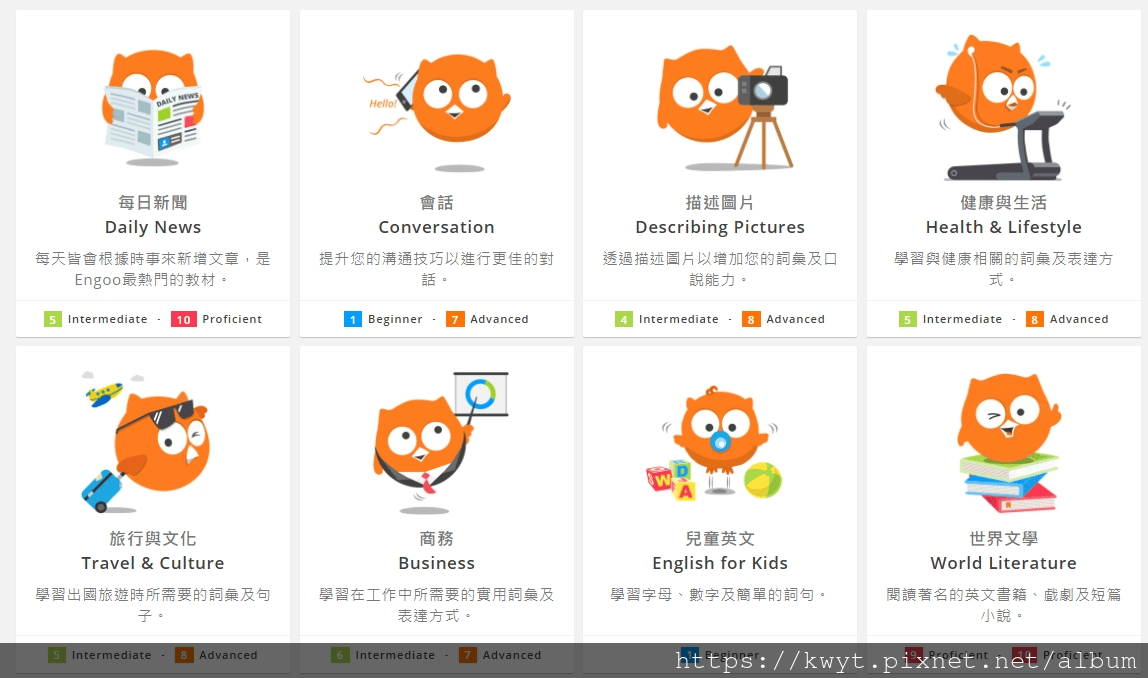This screenshot has height=678, width=1148.
Task: Click the Chinese heading 商務
Action: click(x=436, y=538)
